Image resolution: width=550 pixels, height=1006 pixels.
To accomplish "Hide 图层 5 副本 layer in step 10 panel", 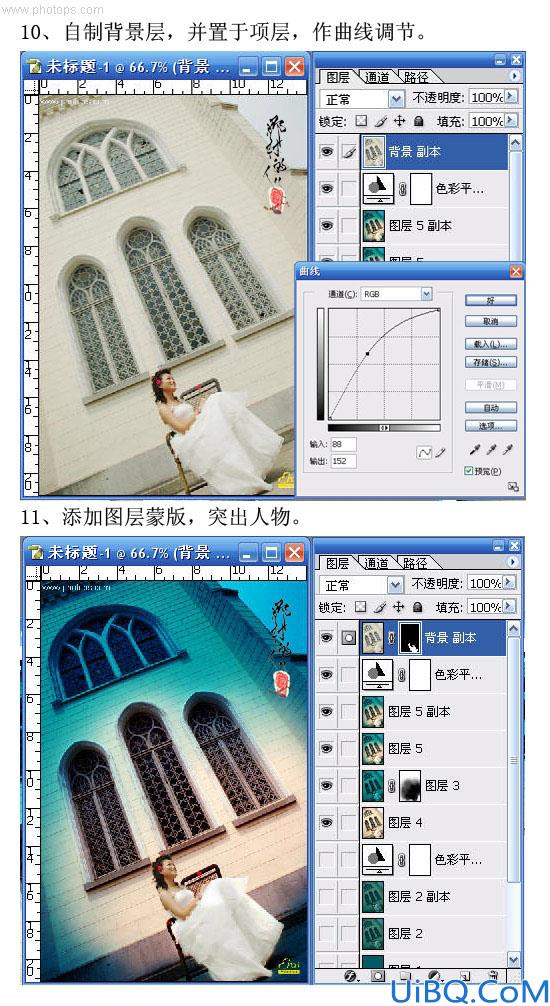I will pos(327,225).
